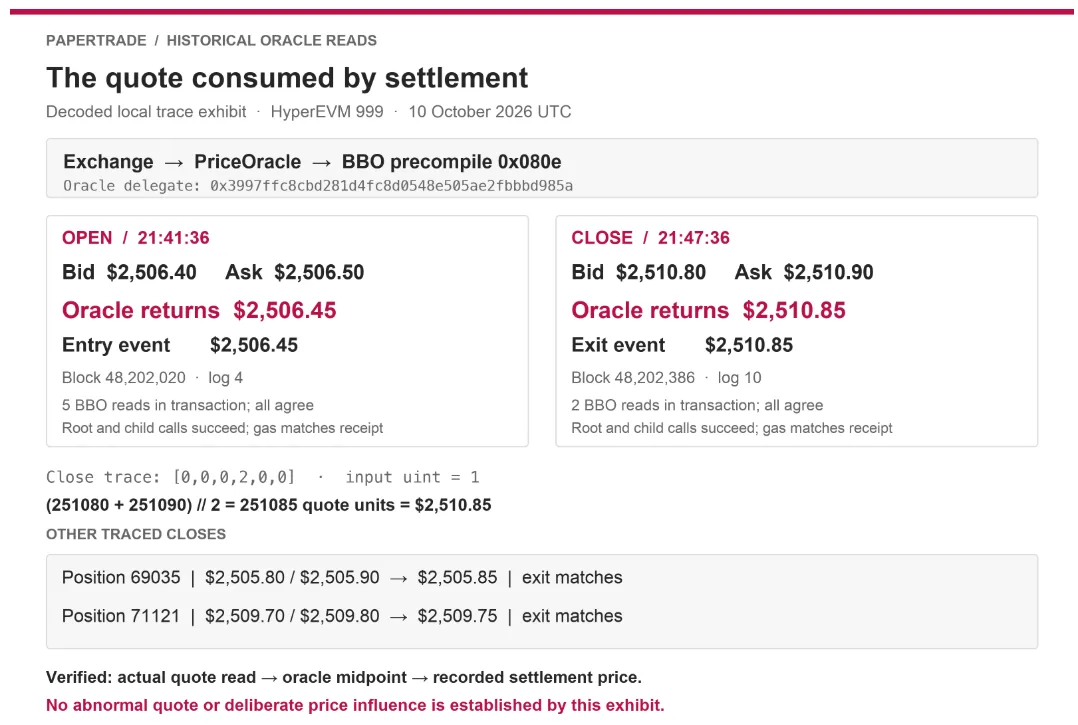Click the CLOSE 21:47:36 card label

coord(650,238)
